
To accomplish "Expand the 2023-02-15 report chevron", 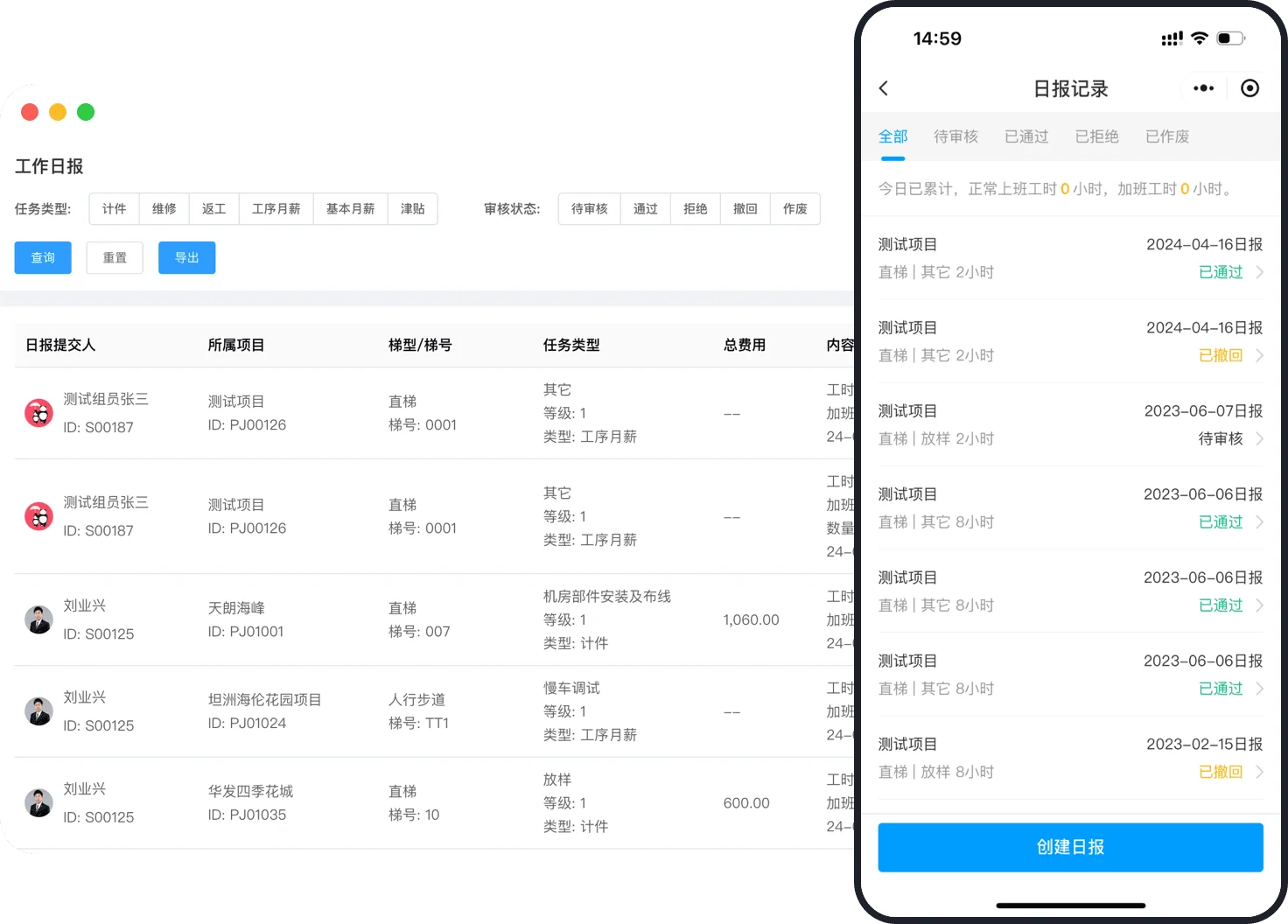I will coord(1260,772).
